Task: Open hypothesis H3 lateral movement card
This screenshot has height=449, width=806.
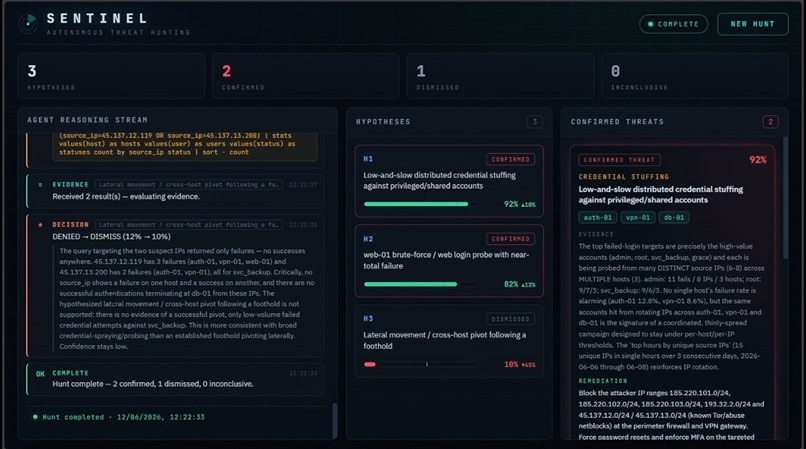Action: click(449, 341)
